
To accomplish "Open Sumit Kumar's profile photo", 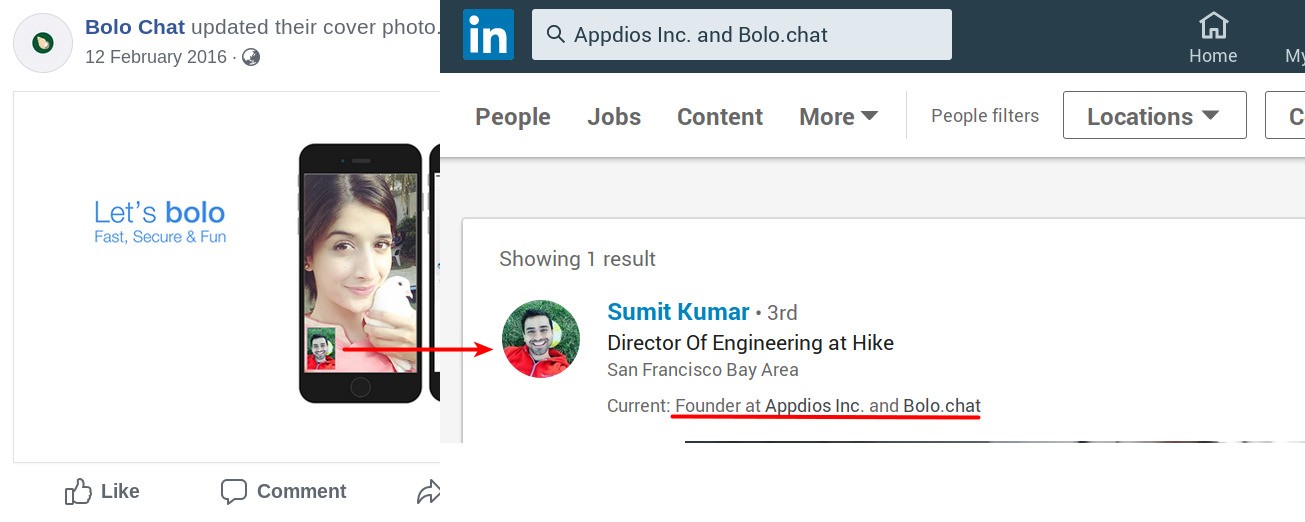I will [x=541, y=339].
